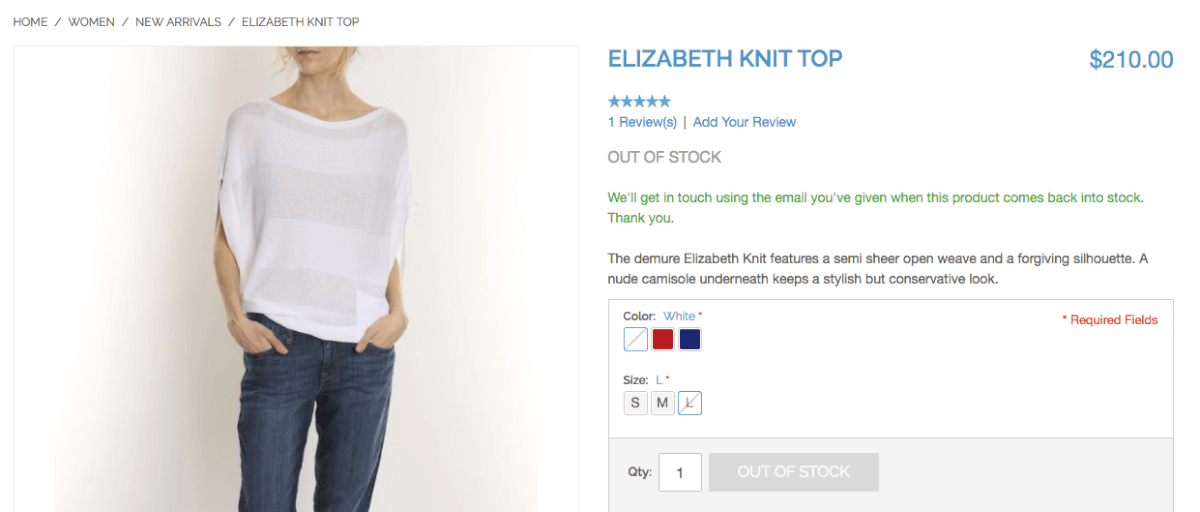The height and width of the screenshot is (512, 1200).
Task: Click the product photo of white knit top
Action: [x=296, y=280]
